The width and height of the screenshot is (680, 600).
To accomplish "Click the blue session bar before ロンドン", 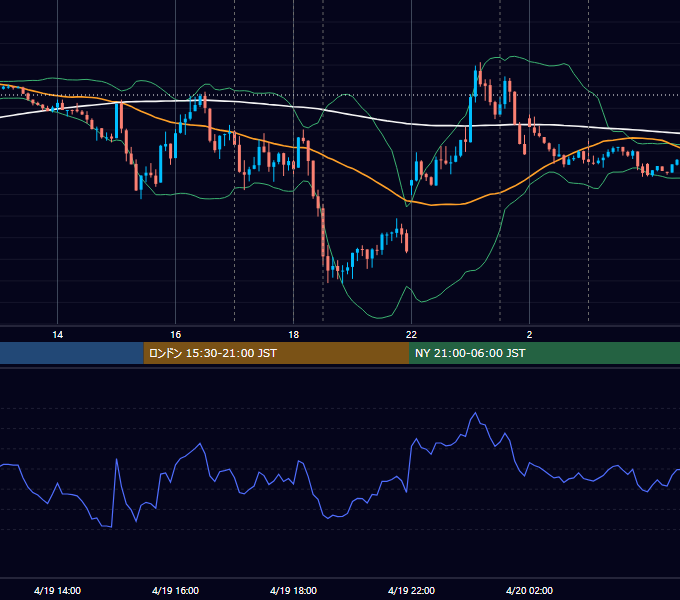I will click(x=72, y=353).
